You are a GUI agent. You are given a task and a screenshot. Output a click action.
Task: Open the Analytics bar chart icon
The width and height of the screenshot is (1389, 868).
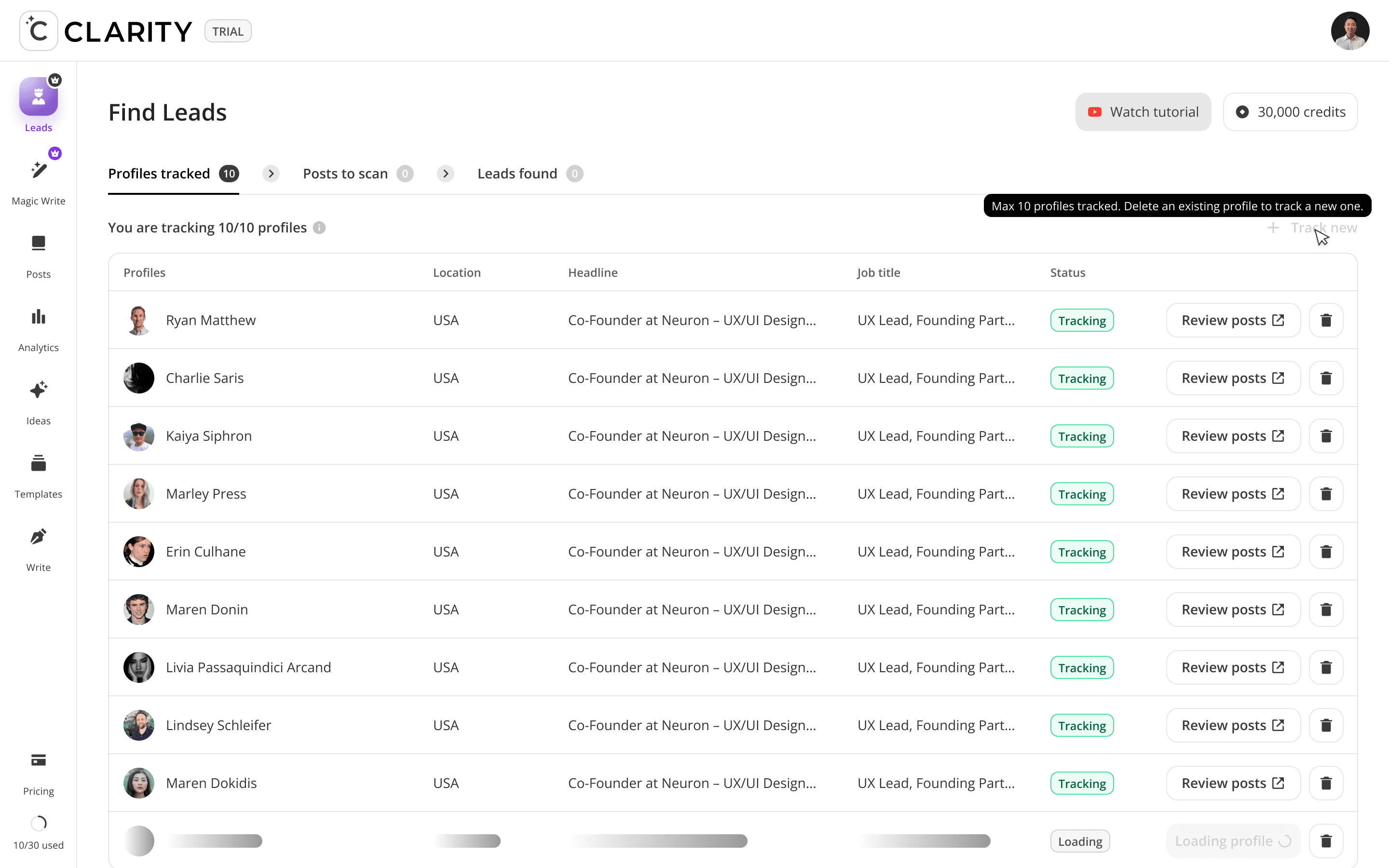(39, 317)
